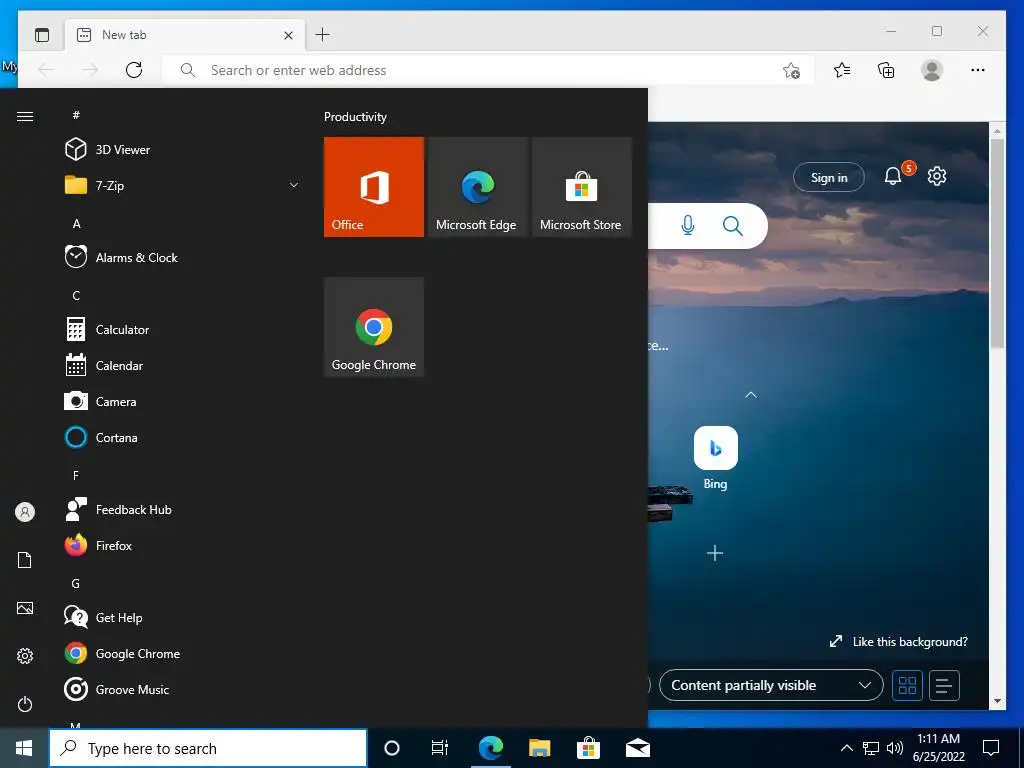Open Cortana circle on taskbar
This screenshot has height=768, width=1024.
pos(392,748)
